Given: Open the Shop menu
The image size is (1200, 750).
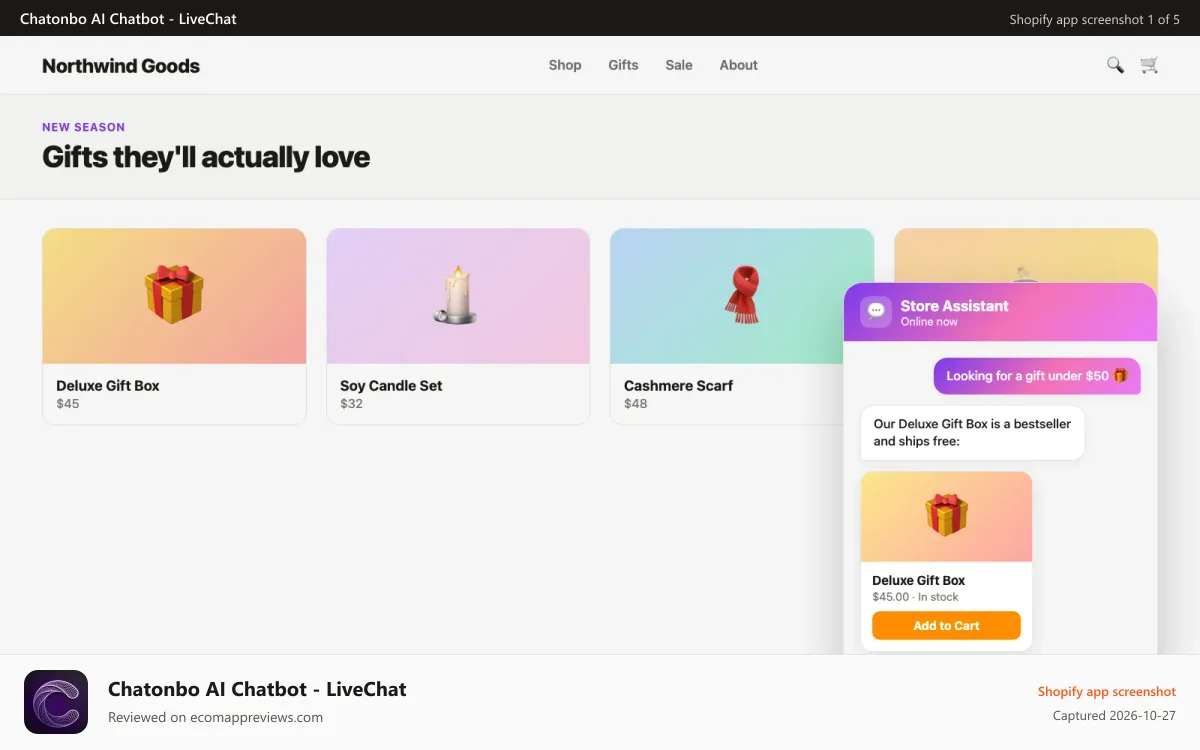Looking at the screenshot, I should [x=565, y=65].
